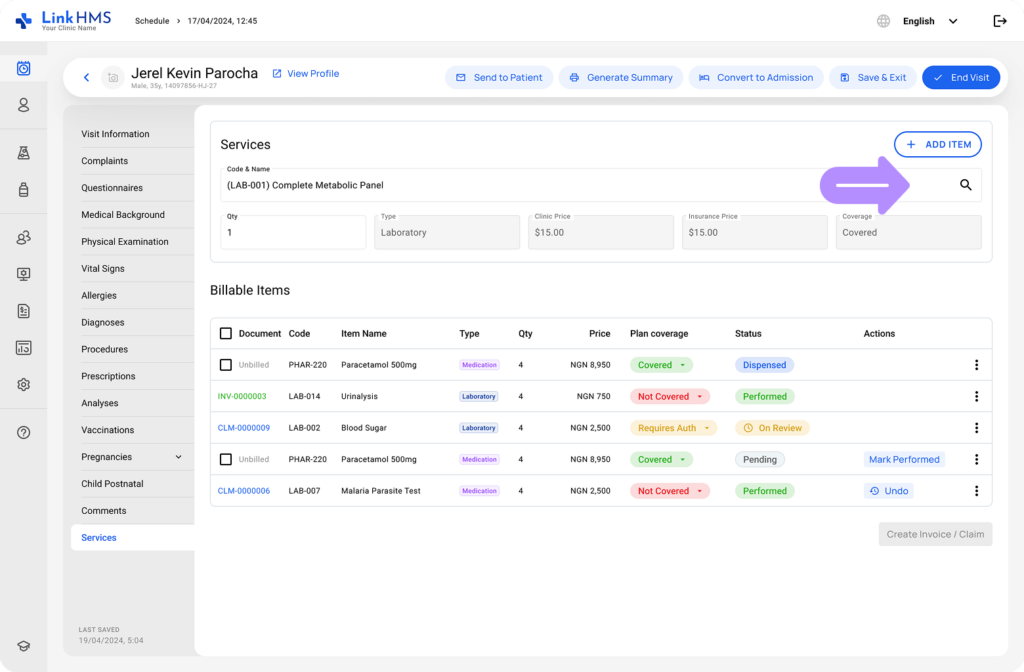The width and height of the screenshot is (1024, 672).
Task: Open Procedures section
Action: coord(131,349)
